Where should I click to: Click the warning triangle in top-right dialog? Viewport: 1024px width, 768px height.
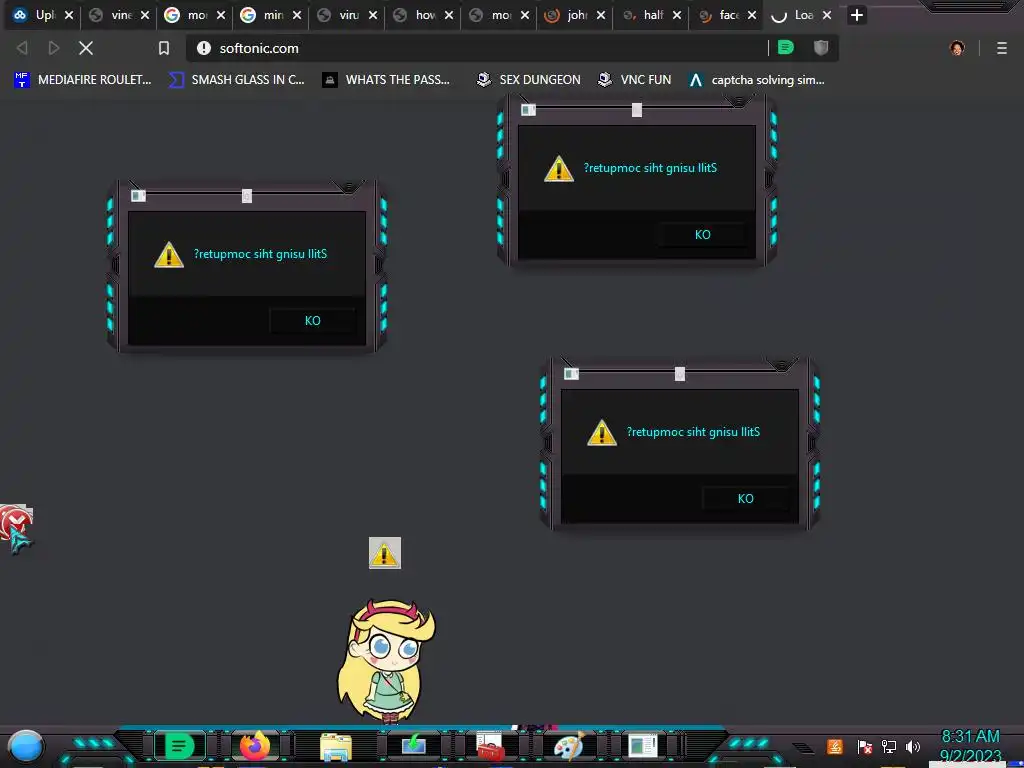[x=558, y=168]
